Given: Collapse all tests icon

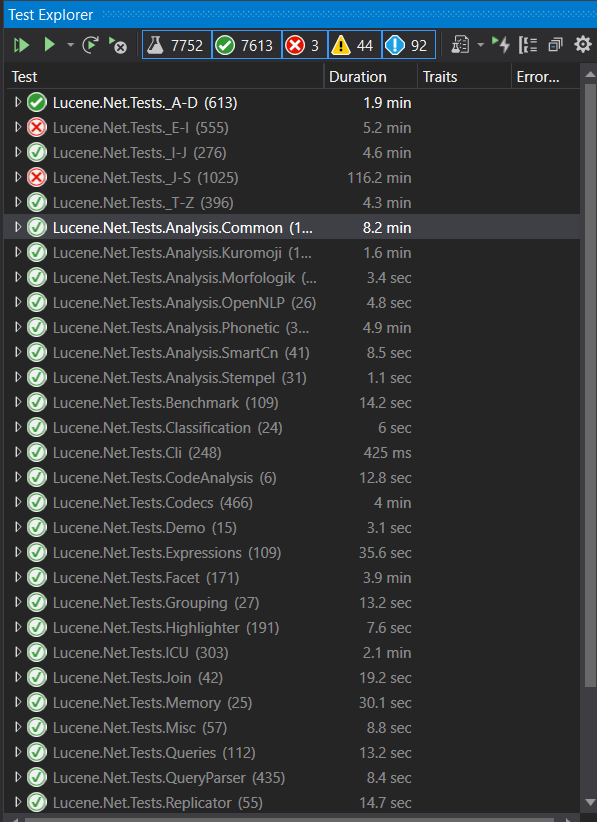Looking at the screenshot, I should [x=555, y=45].
